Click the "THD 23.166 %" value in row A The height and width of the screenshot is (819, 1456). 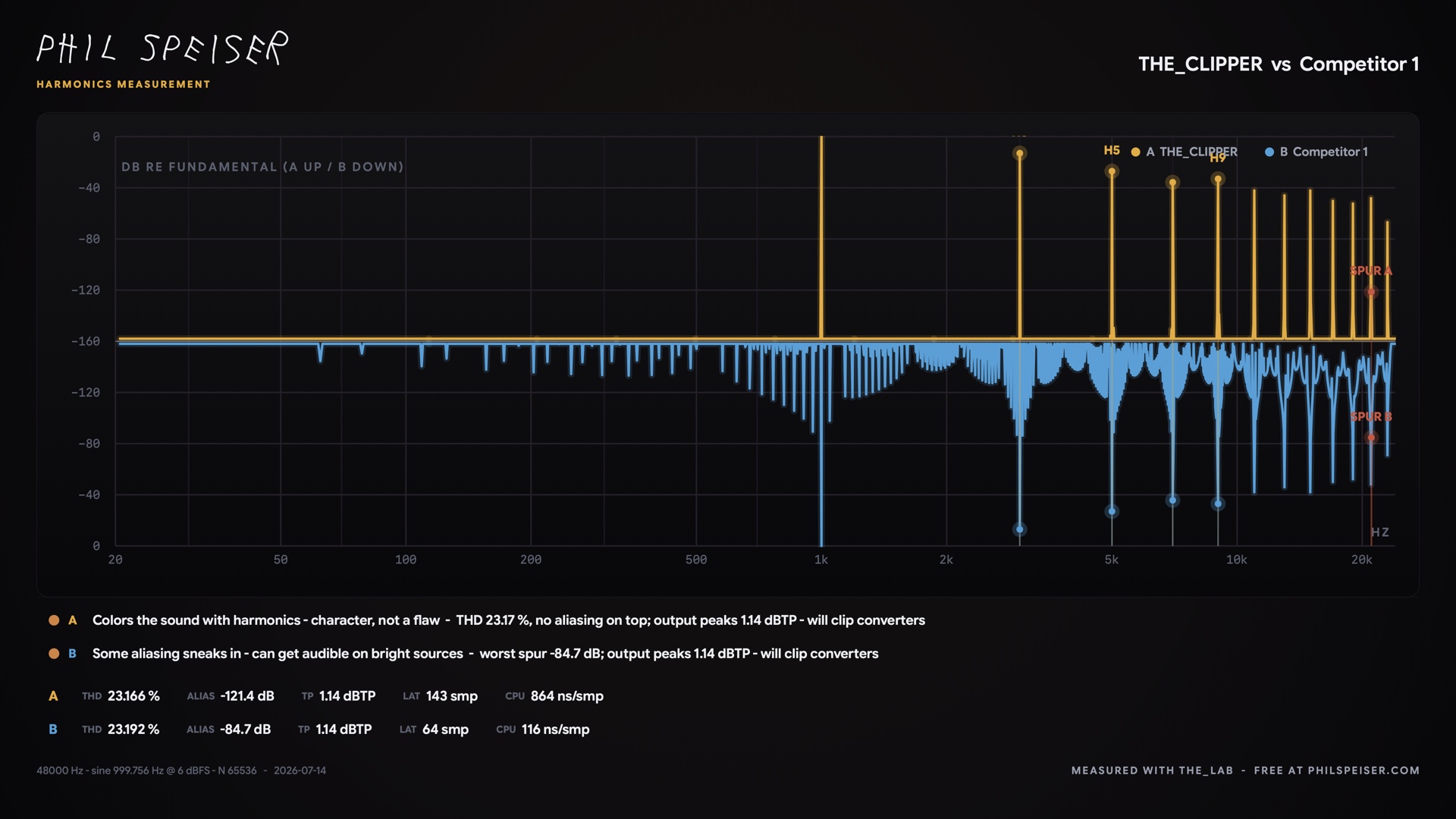(x=121, y=696)
